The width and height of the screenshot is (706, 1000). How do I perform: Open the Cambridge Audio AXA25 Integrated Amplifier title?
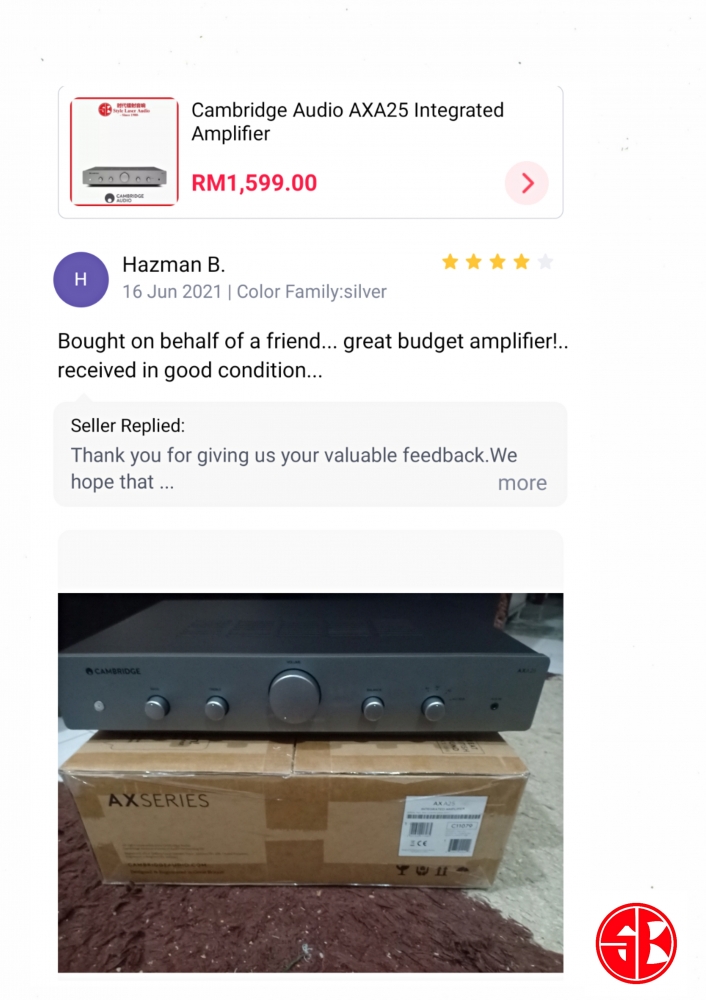pyautogui.click(x=348, y=121)
